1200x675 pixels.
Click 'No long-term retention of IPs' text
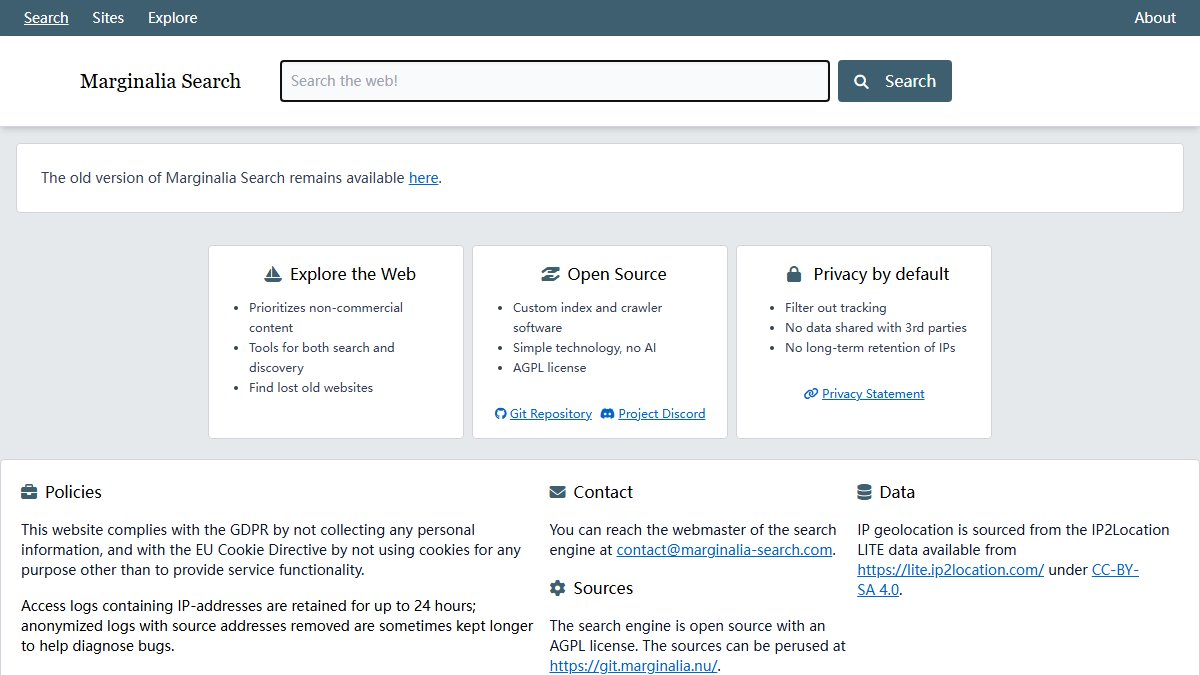click(x=870, y=348)
